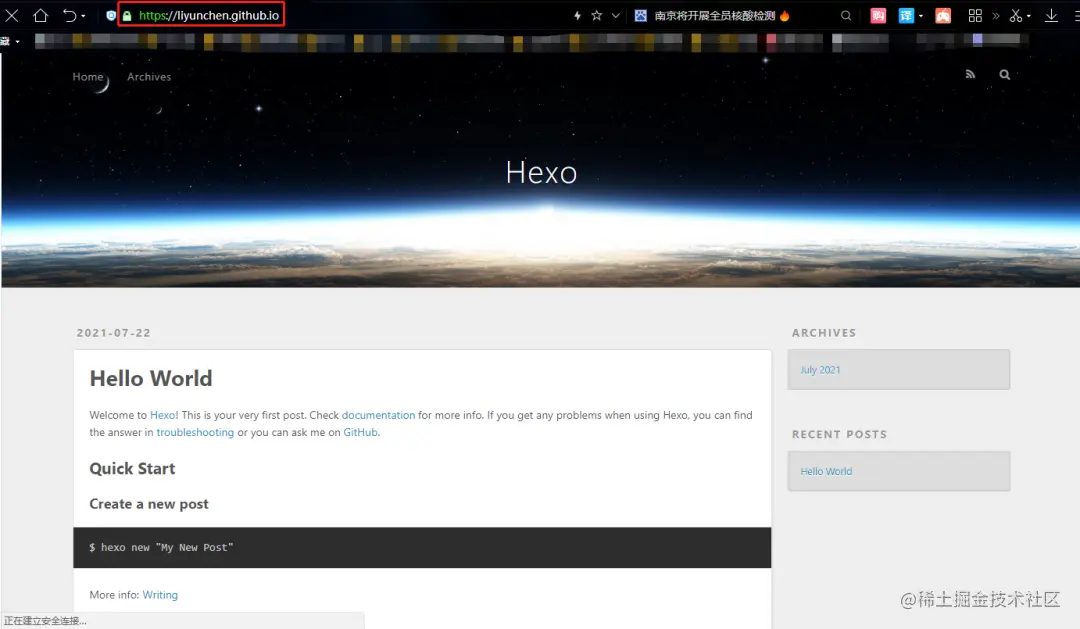Select the liyunchen.github.io address field
The image size is (1080, 629).
209,15
